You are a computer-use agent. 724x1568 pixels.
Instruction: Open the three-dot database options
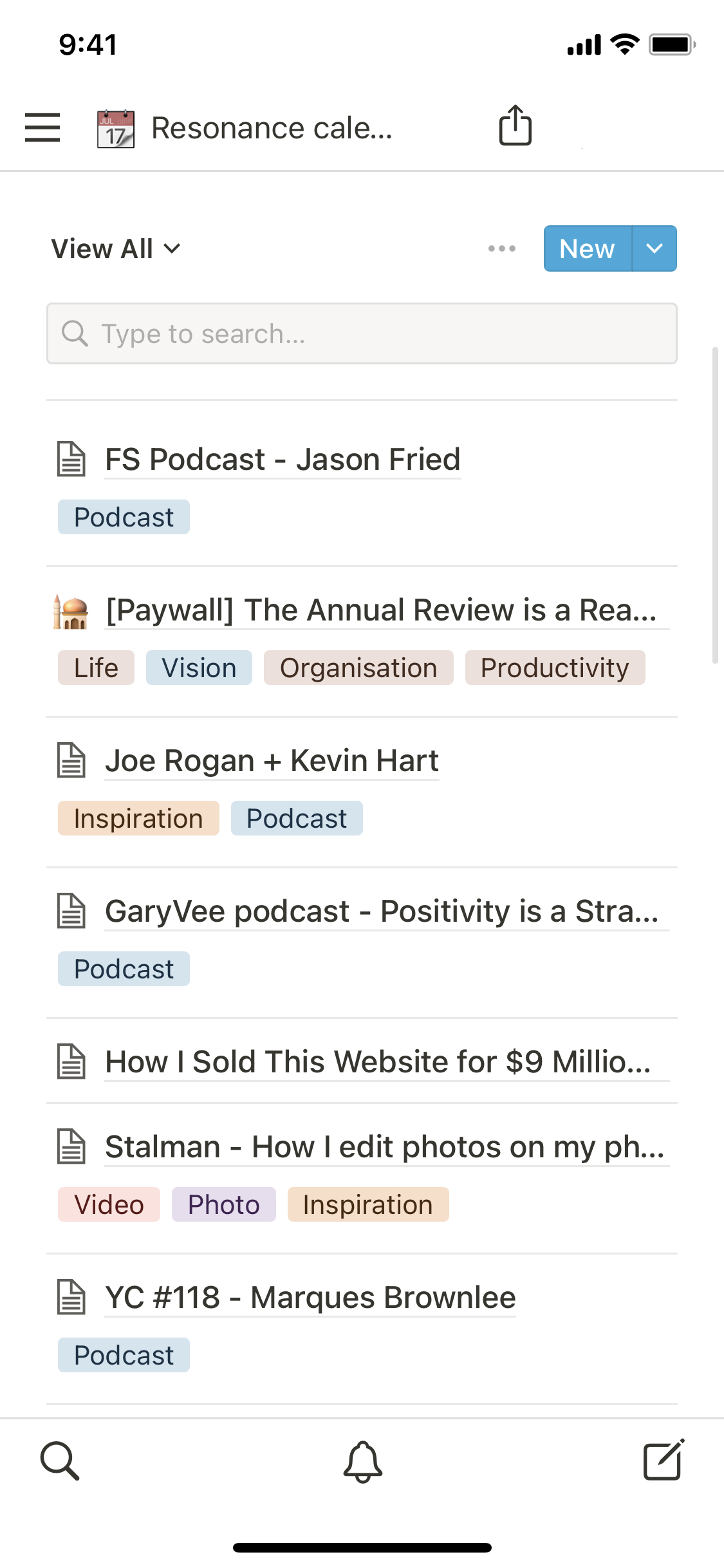(501, 248)
